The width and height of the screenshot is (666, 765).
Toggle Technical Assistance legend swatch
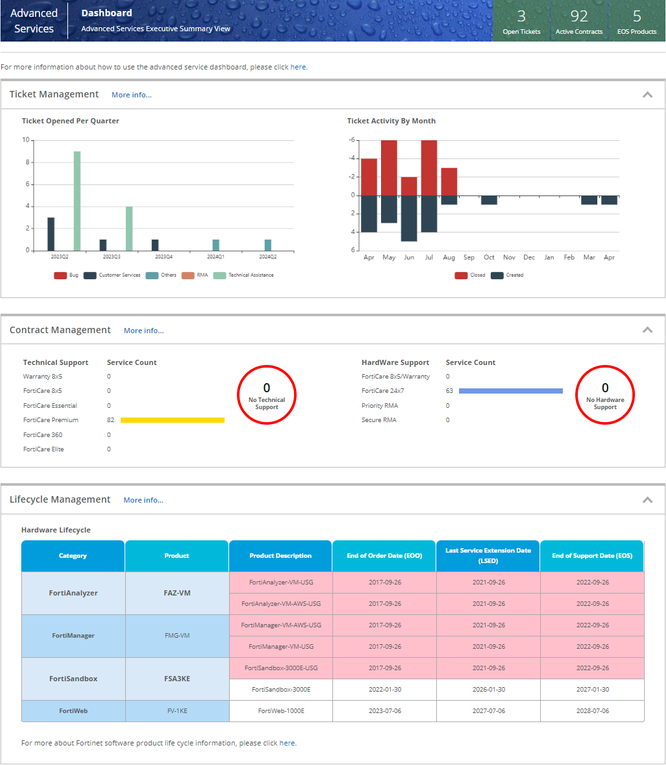click(220, 276)
